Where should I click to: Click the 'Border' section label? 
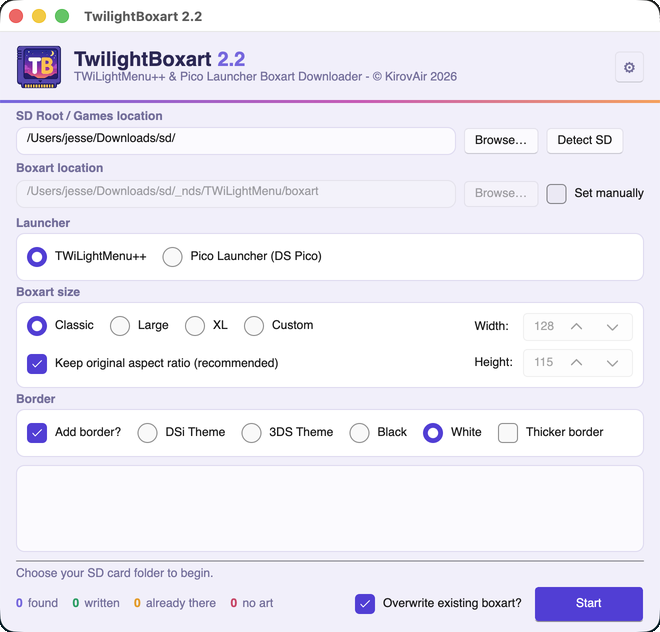pyautogui.click(x=36, y=399)
